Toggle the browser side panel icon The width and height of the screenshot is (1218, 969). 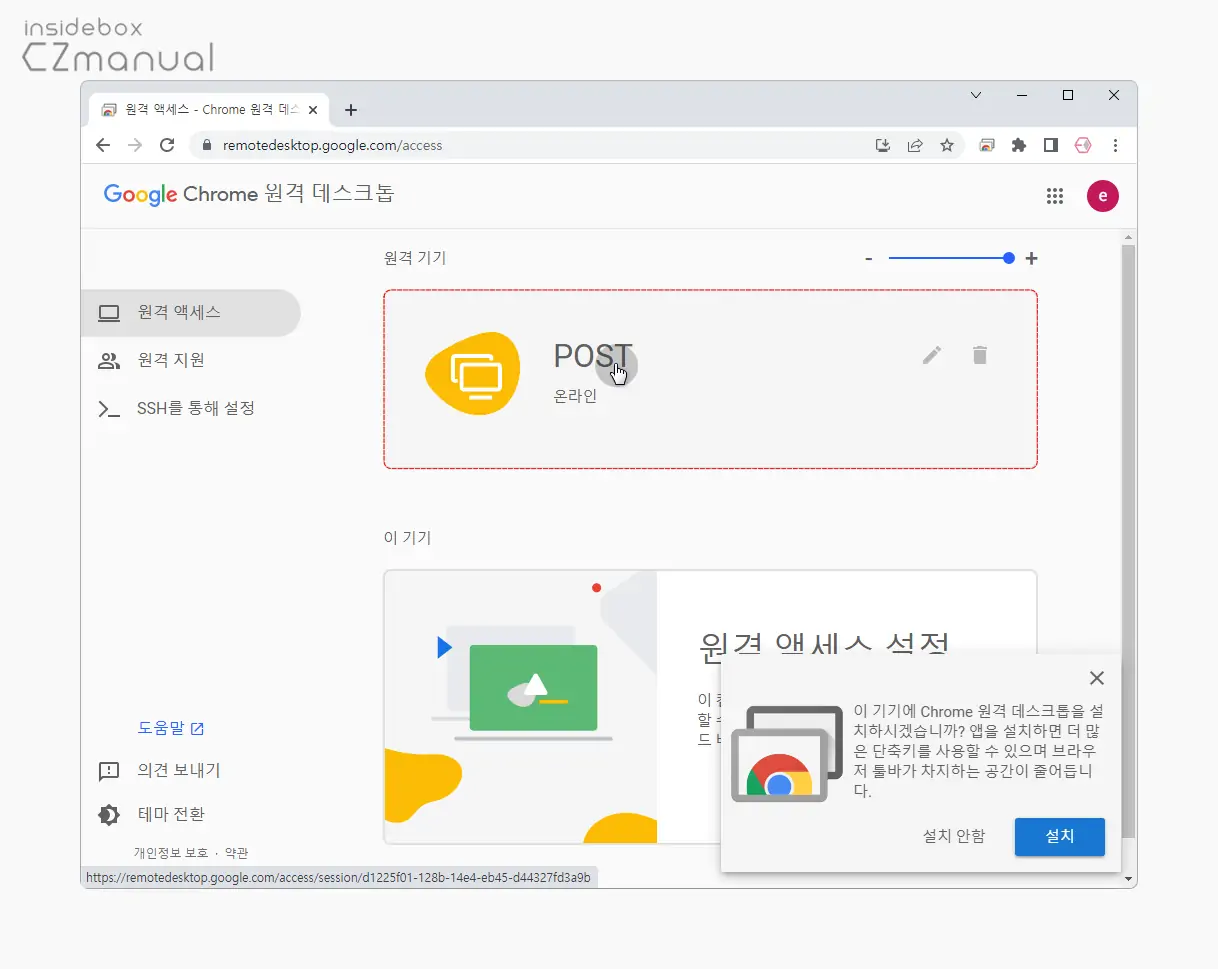click(x=1050, y=145)
